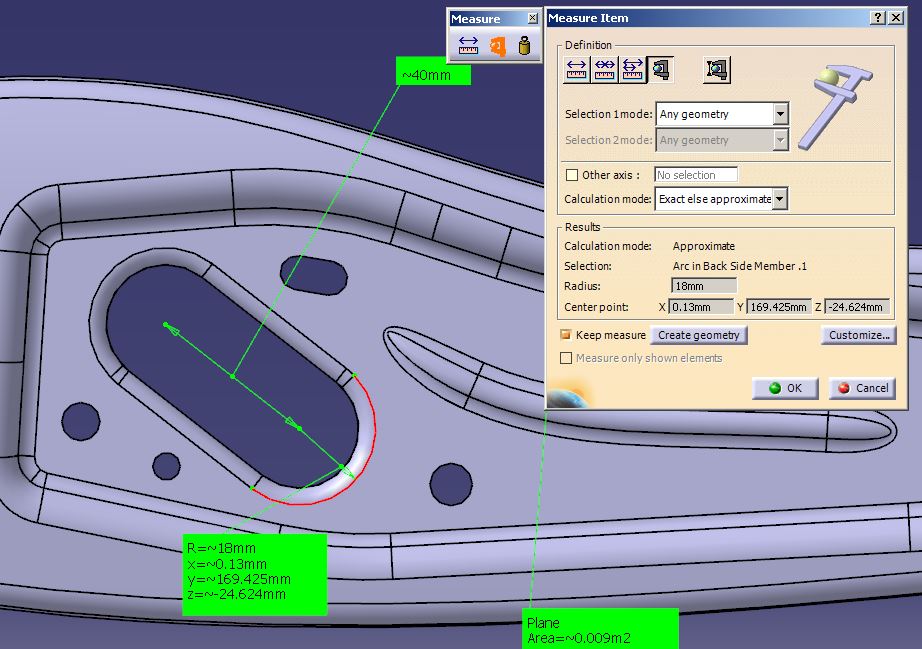
Task: Enable Measure only shown elements
Action: pyautogui.click(x=567, y=358)
